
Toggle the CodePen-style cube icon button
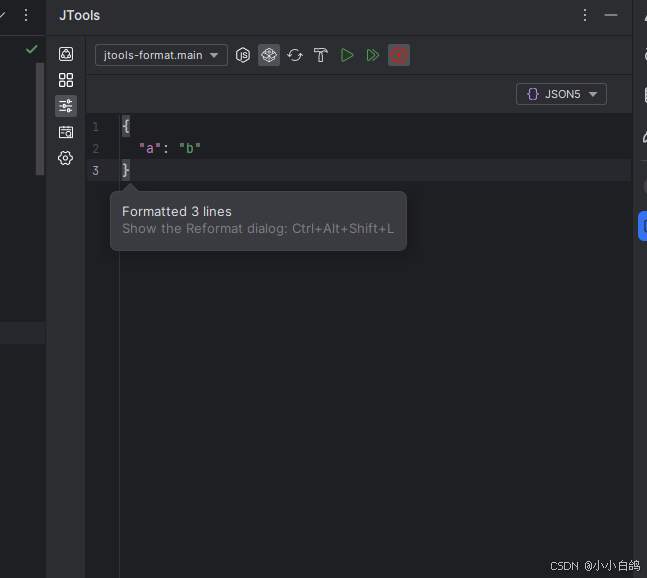[x=269, y=55]
